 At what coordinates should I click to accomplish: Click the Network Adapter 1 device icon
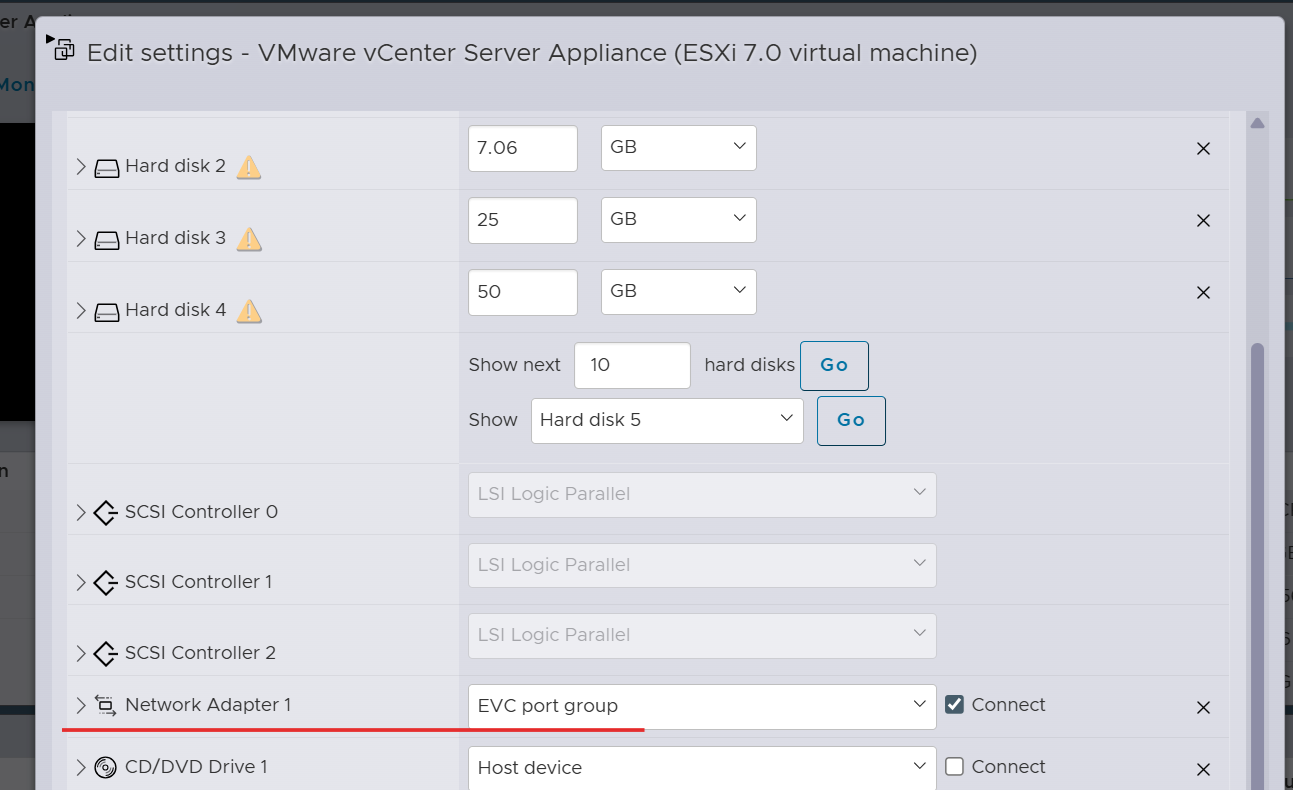(105, 706)
